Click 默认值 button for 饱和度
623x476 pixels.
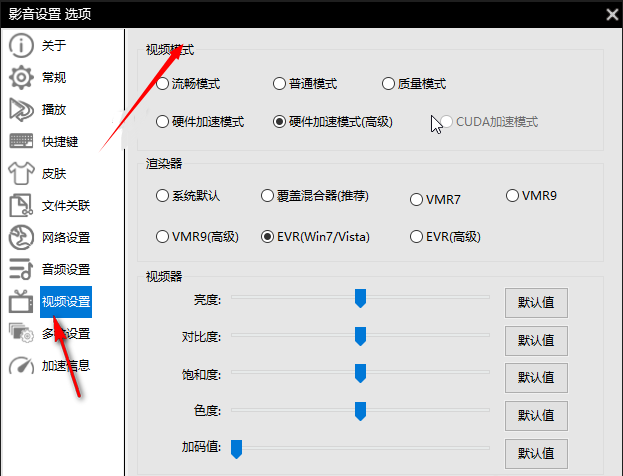[x=536, y=378]
